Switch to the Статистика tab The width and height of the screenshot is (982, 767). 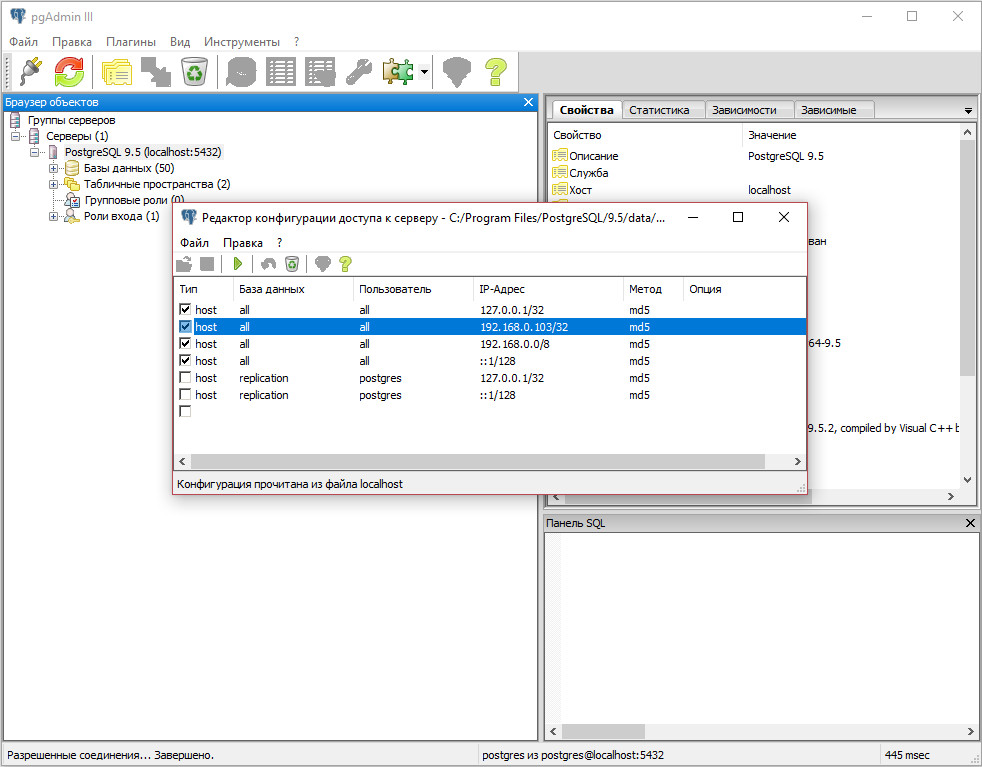[659, 110]
